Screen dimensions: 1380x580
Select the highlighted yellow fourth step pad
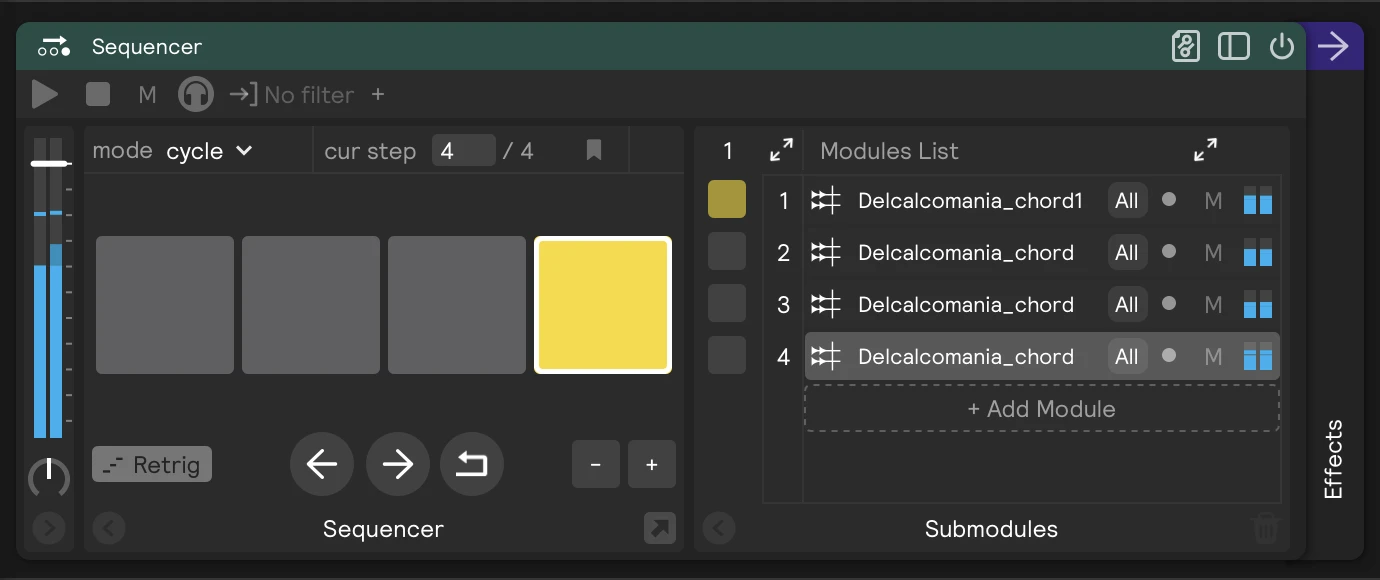point(603,305)
